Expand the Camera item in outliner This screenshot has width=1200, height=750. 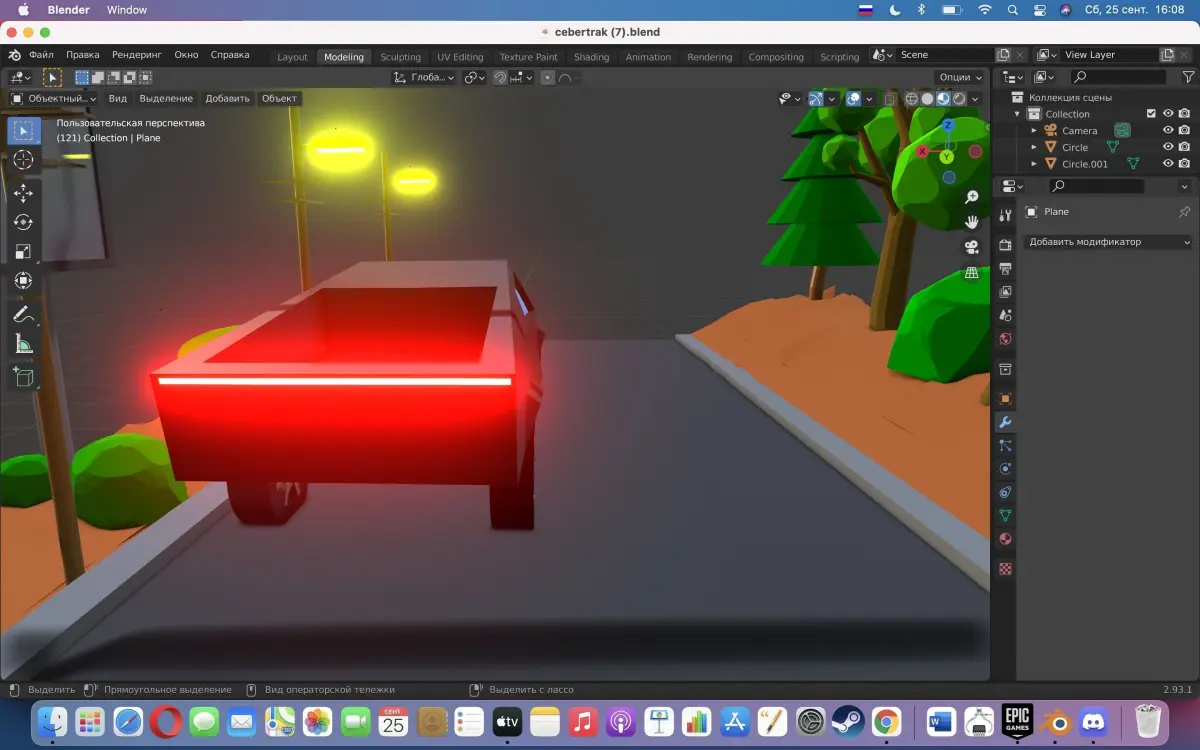coord(1034,131)
